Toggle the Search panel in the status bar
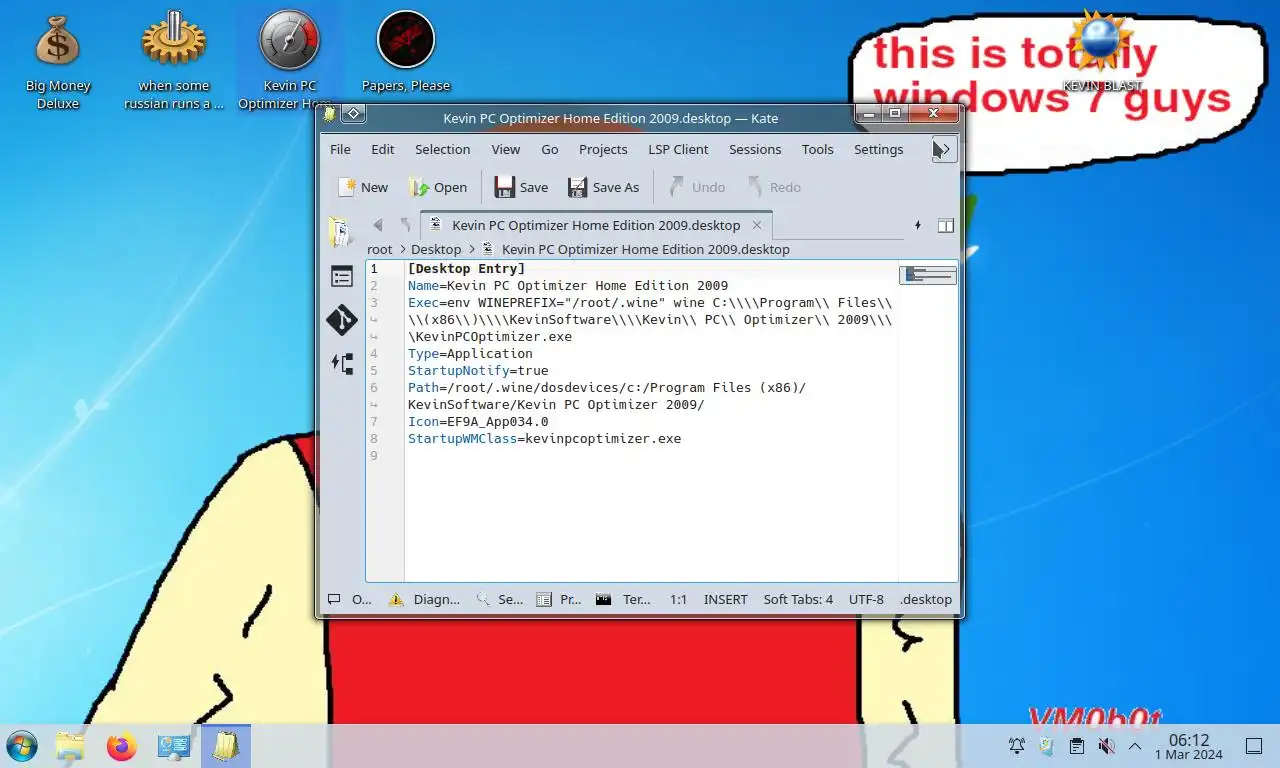The height and width of the screenshot is (768, 1280). tap(499, 599)
